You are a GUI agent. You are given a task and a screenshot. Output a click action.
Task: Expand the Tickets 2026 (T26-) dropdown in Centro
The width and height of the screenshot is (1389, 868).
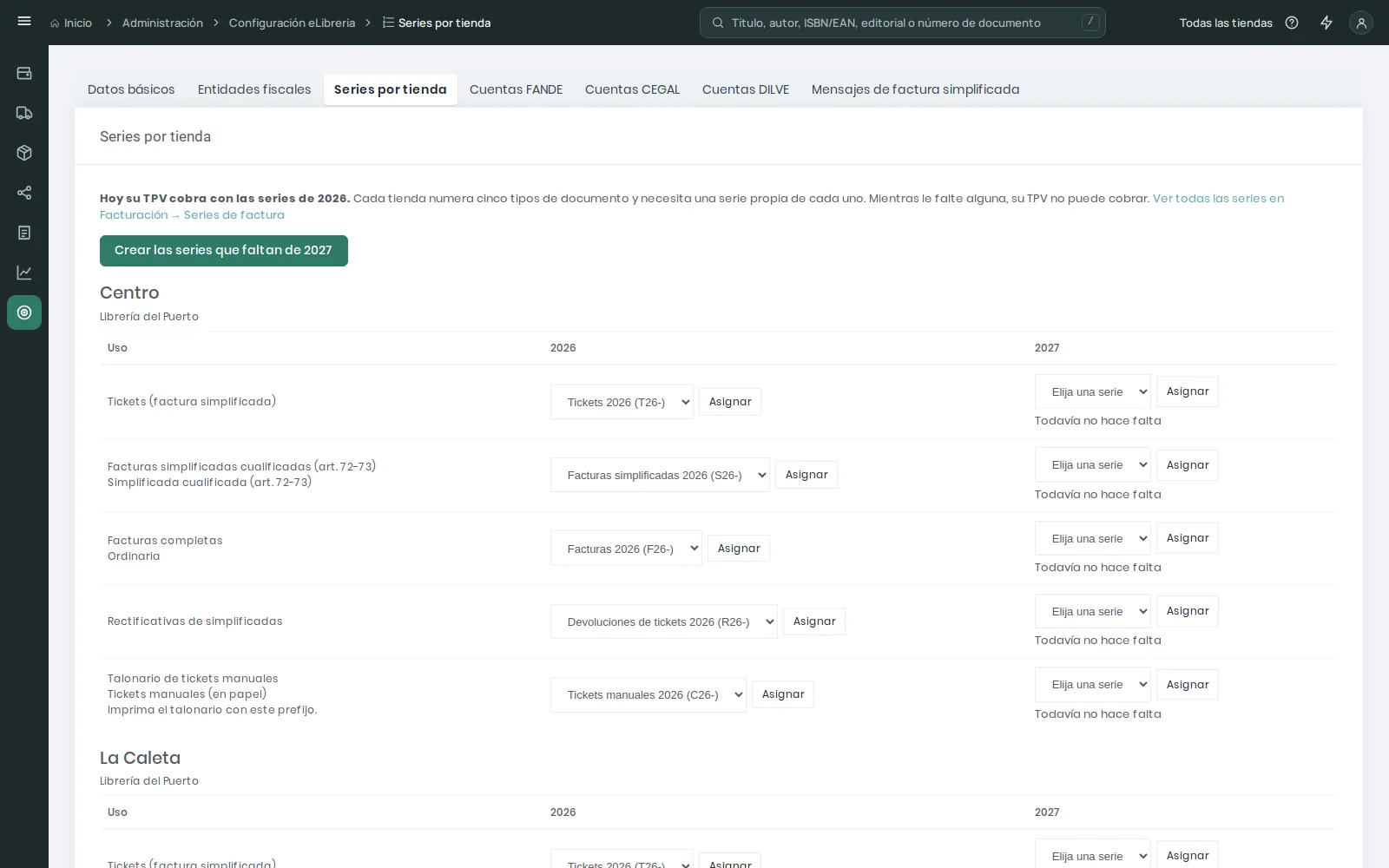pos(622,402)
